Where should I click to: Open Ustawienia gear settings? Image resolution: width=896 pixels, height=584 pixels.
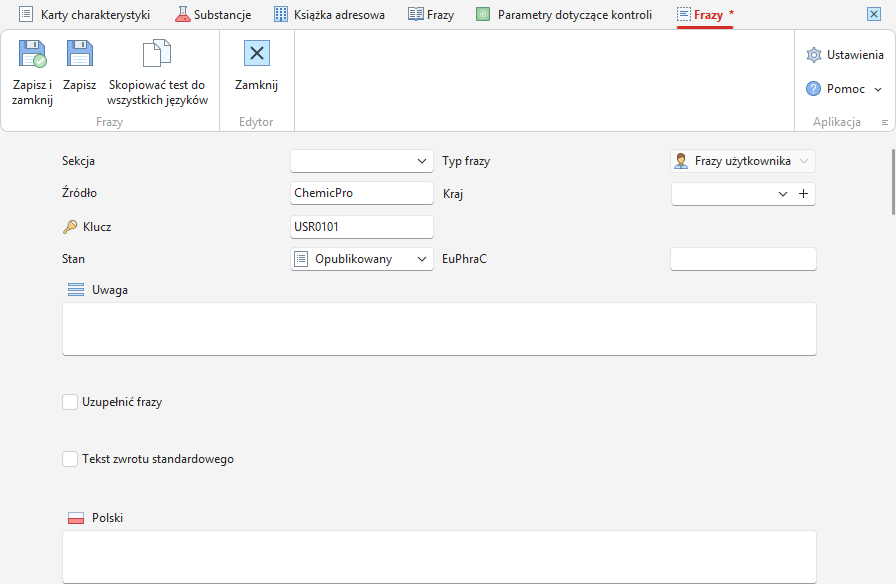tap(814, 55)
